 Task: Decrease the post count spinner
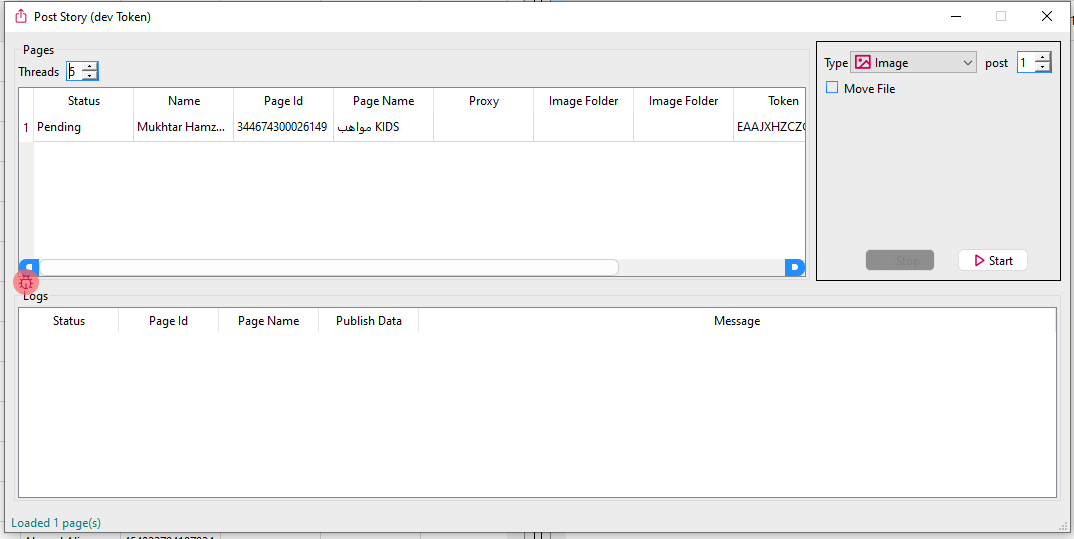coord(1042,67)
